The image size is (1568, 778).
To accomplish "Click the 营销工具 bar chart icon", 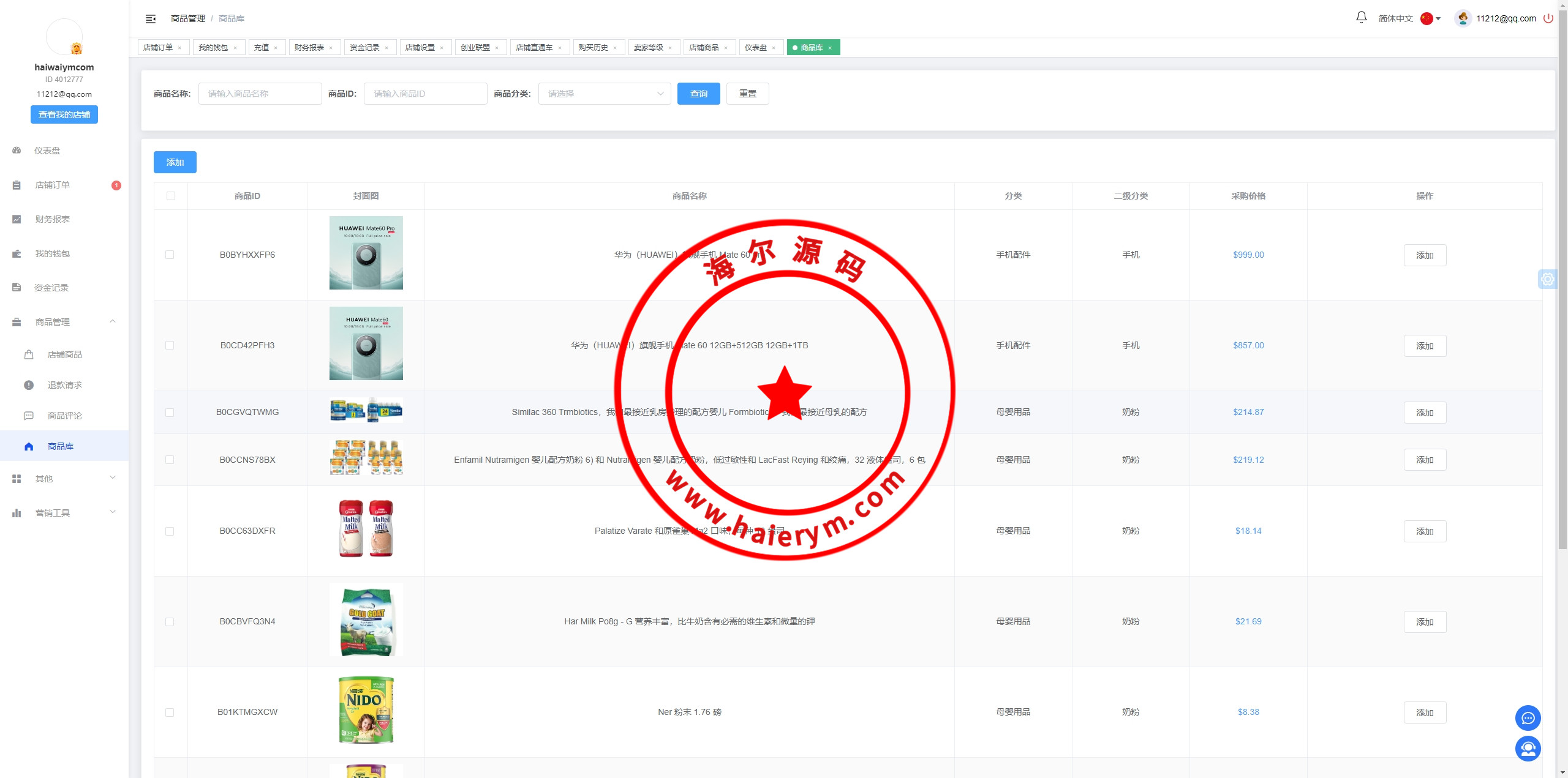I will point(17,513).
